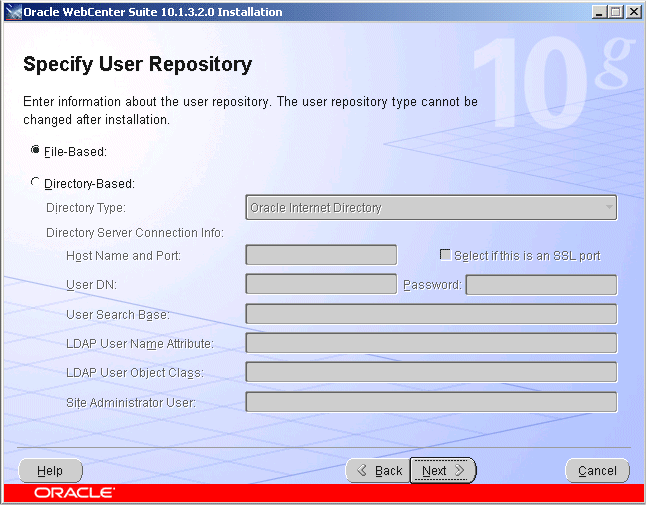Select the User Search Base field
Screen dimensions: 646x505
[x=431, y=314]
